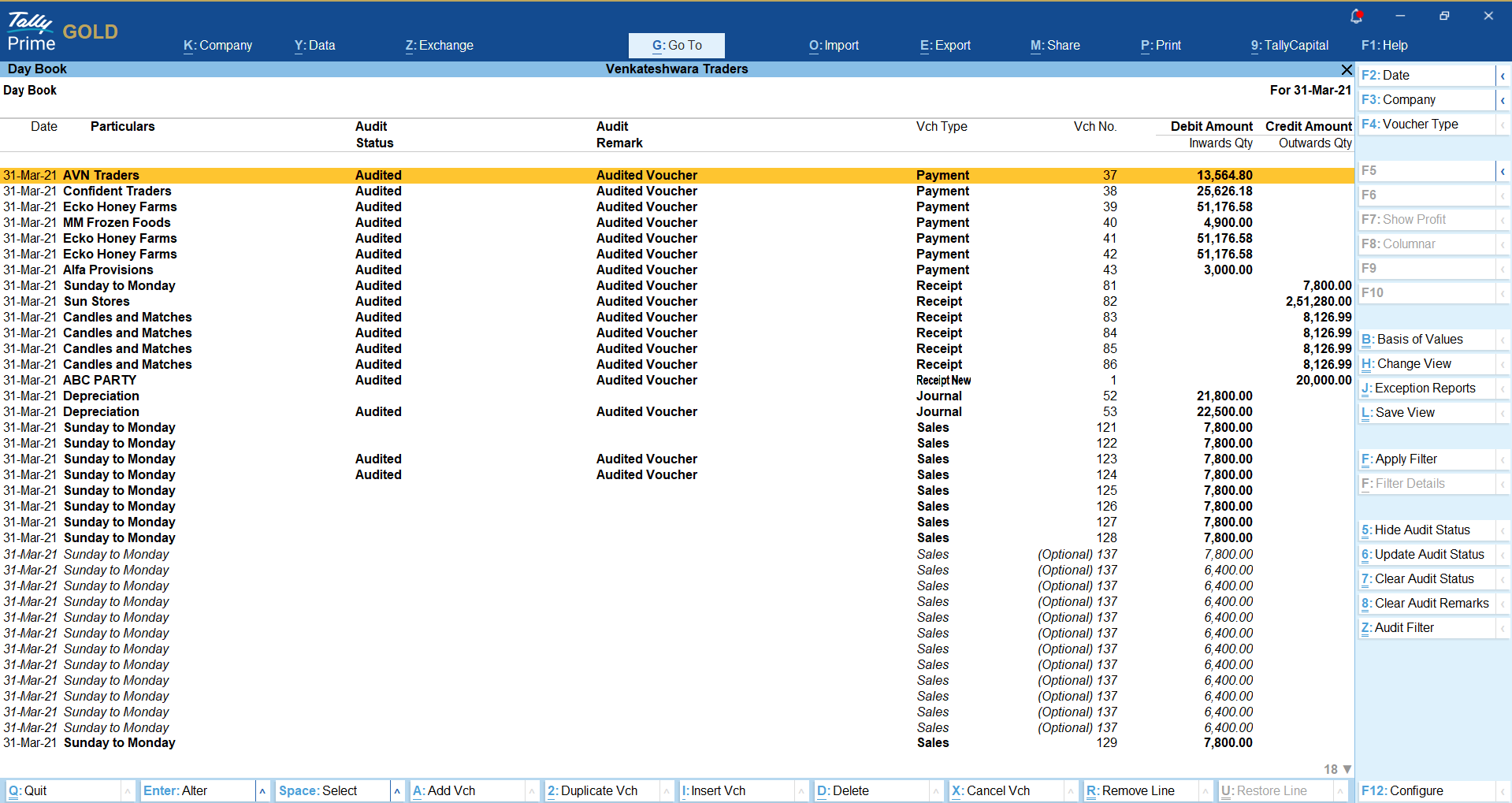The height and width of the screenshot is (803, 1512).
Task: Expand the arrow beside F2: Date
Action: tap(1503, 76)
